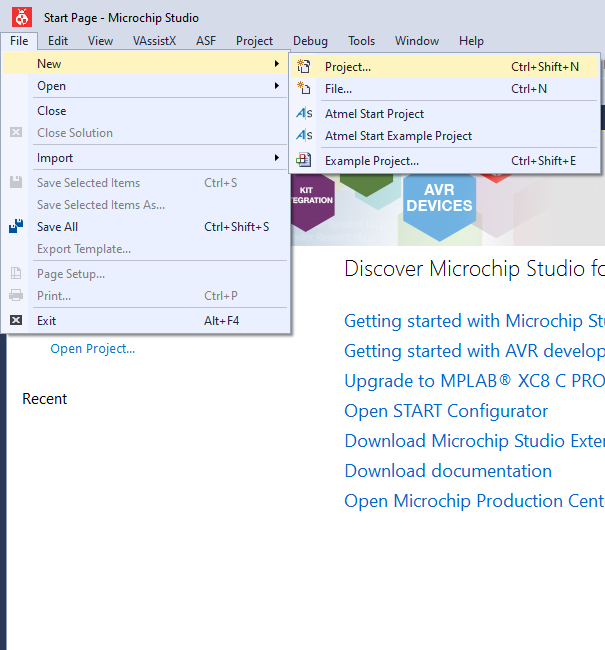Click Discover Microchip Studio heading text
605x650 pixels.
tap(474, 268)
